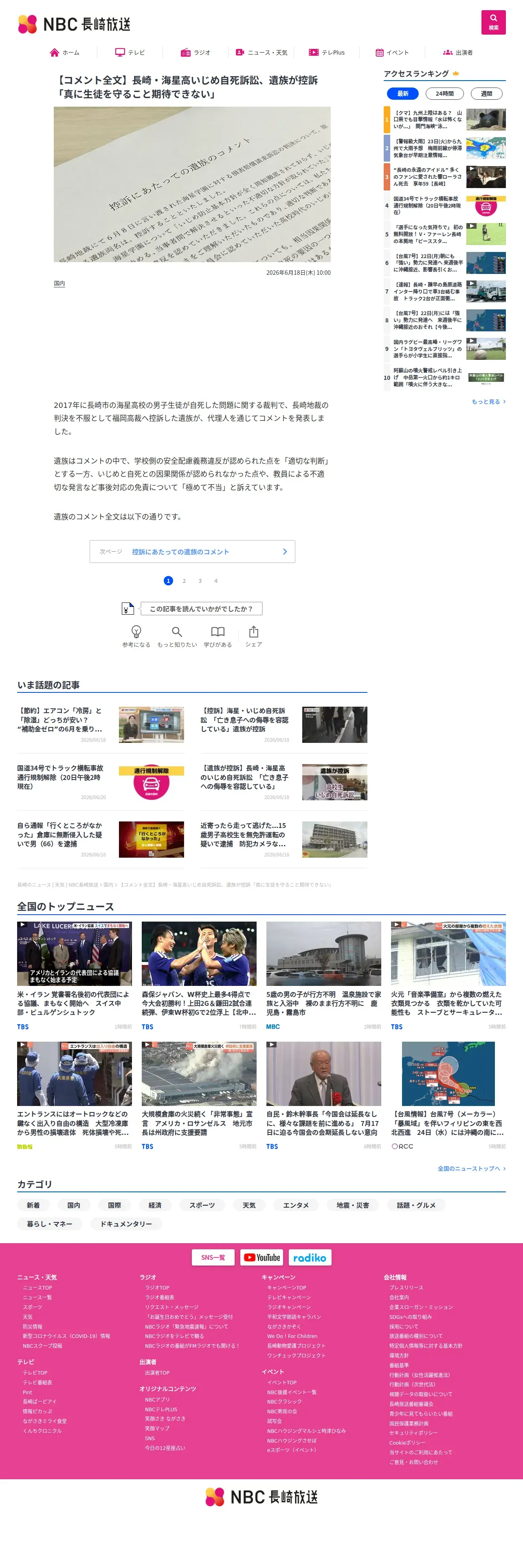Image resolution: width=523 pixels, height=1568 pixels.
Task: Switch ranking to 24時間
Action: point(444,94)
